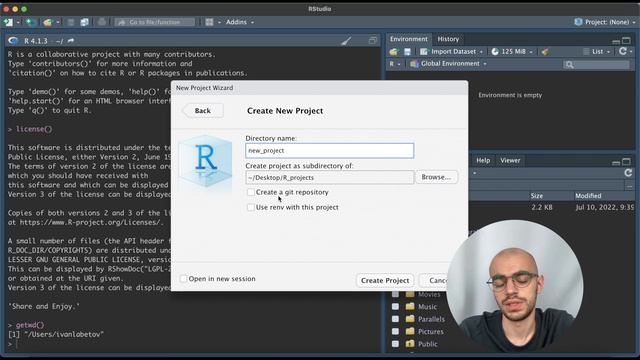Click the workspace panes grid icon
This screenshot has height=360, width=640.
tap(209, 22)
